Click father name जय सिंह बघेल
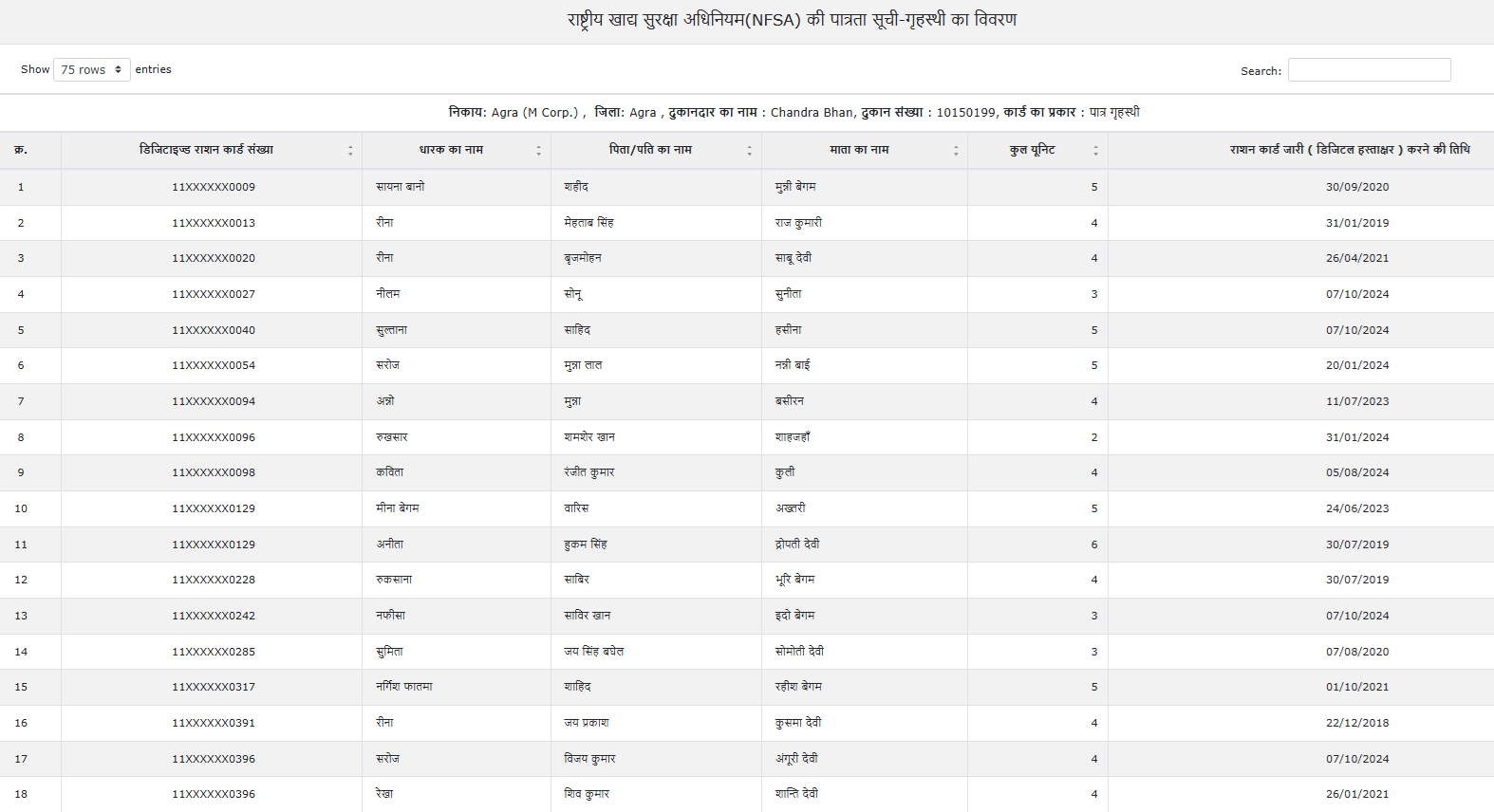The image size is (1494, 812). pos(594,652)
